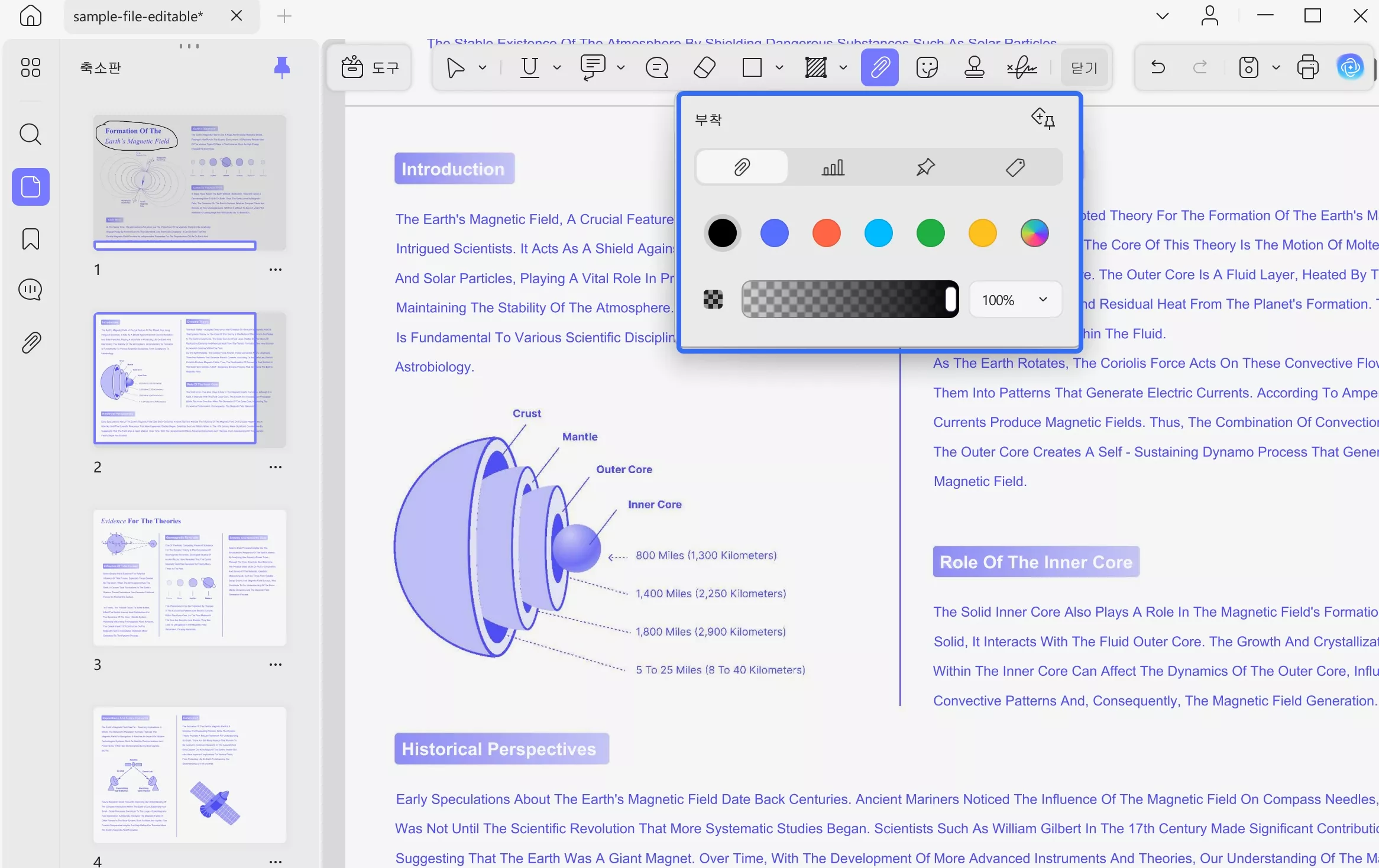Viewport: 1379px width, 868px height.
Task: Click the Introduction heading
Action: pyautogui.click(x=454, y=169)
